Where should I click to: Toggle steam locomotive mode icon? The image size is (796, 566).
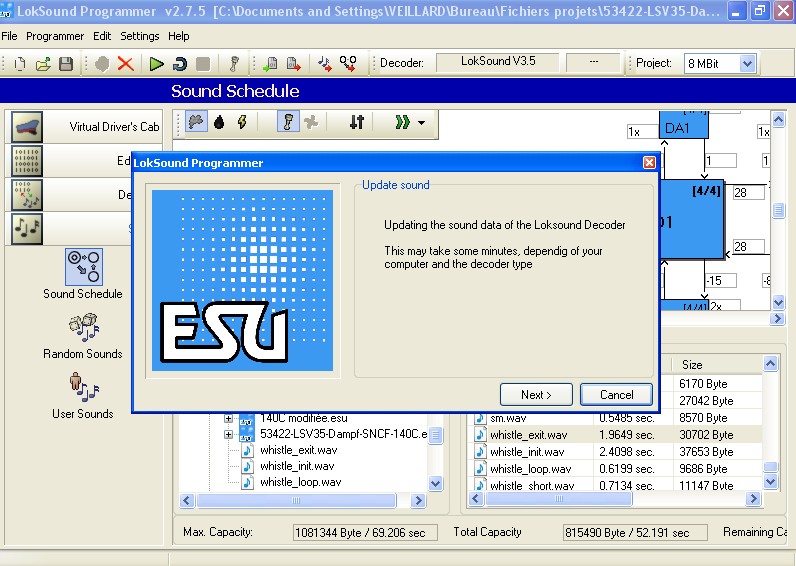[196, 122]
